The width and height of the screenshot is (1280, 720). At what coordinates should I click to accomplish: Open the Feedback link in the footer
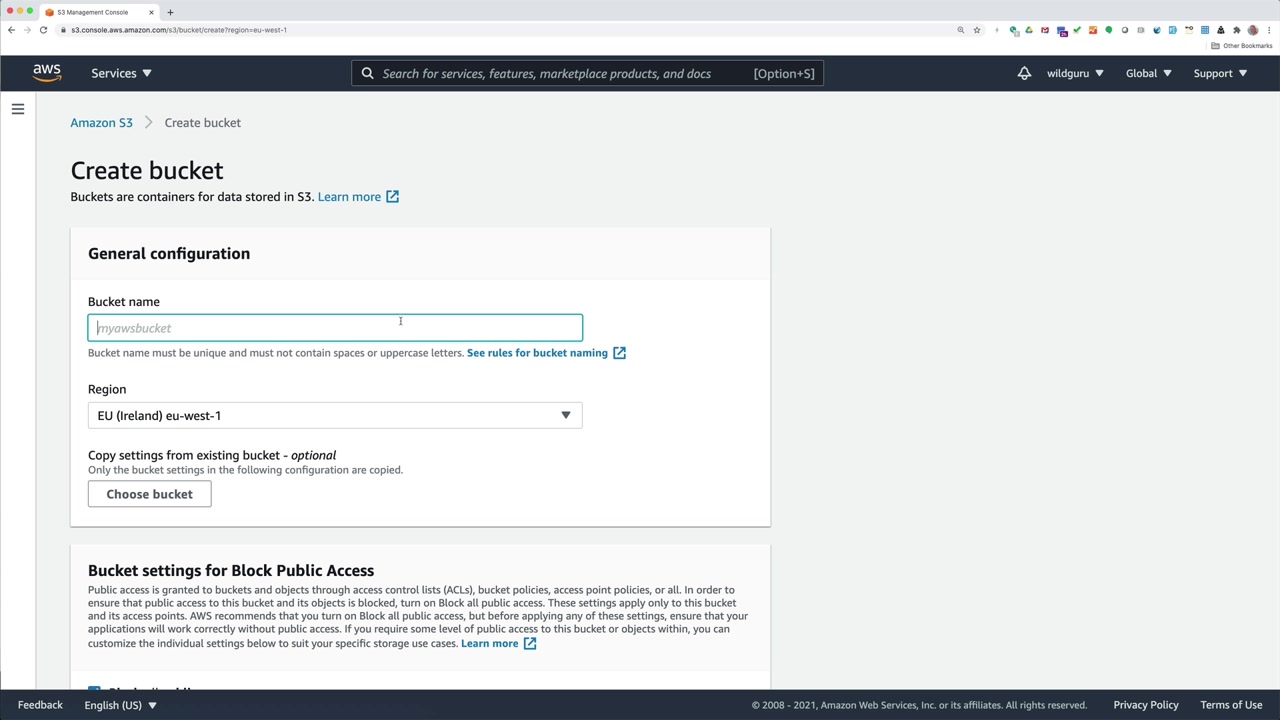(x=40, y=705)
